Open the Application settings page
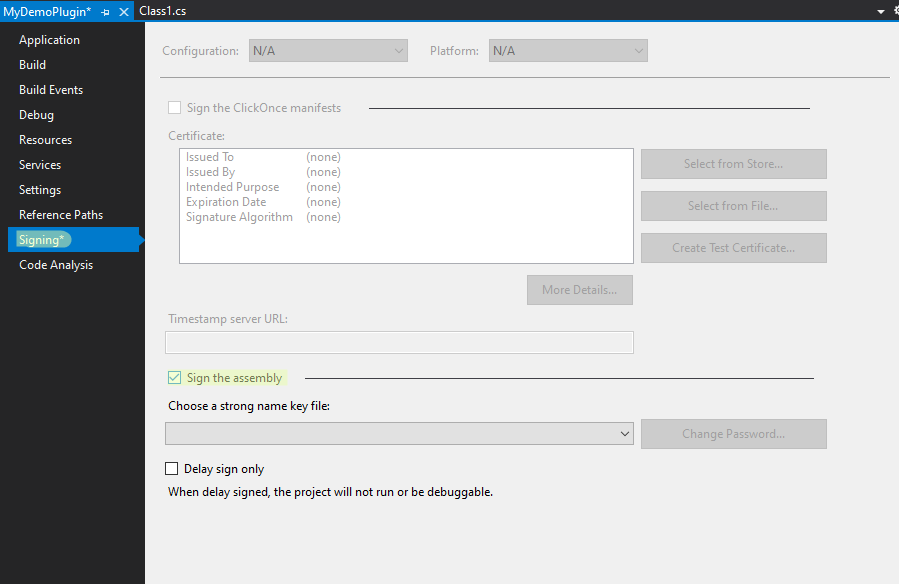The height and width of the screenshot is (584, 899). click(49, 39)
